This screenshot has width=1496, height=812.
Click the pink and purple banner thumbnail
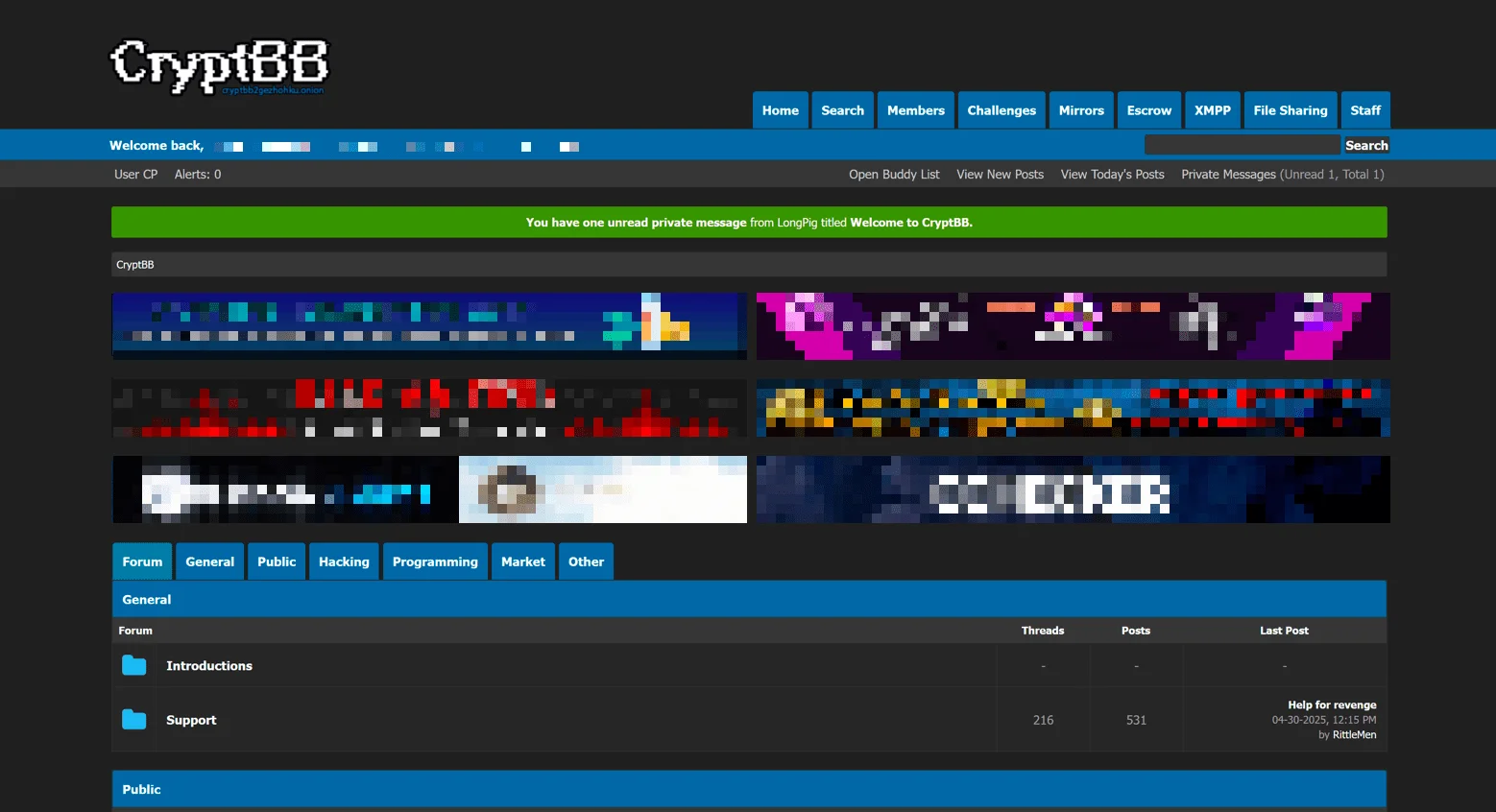coord(1073,326)
